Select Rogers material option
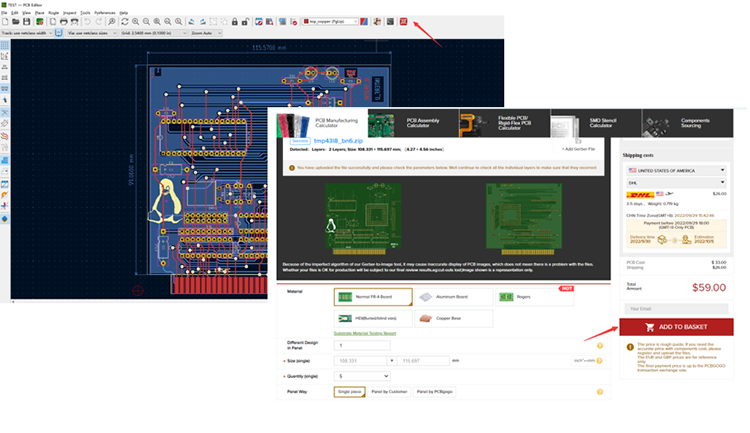 pyautogui.click(x=534, y=297)
